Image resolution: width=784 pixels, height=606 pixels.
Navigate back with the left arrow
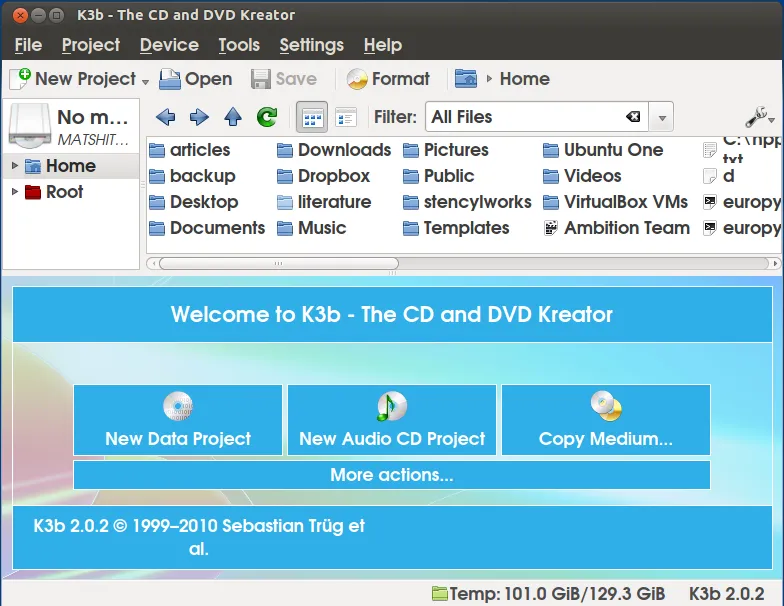(166, 117)
